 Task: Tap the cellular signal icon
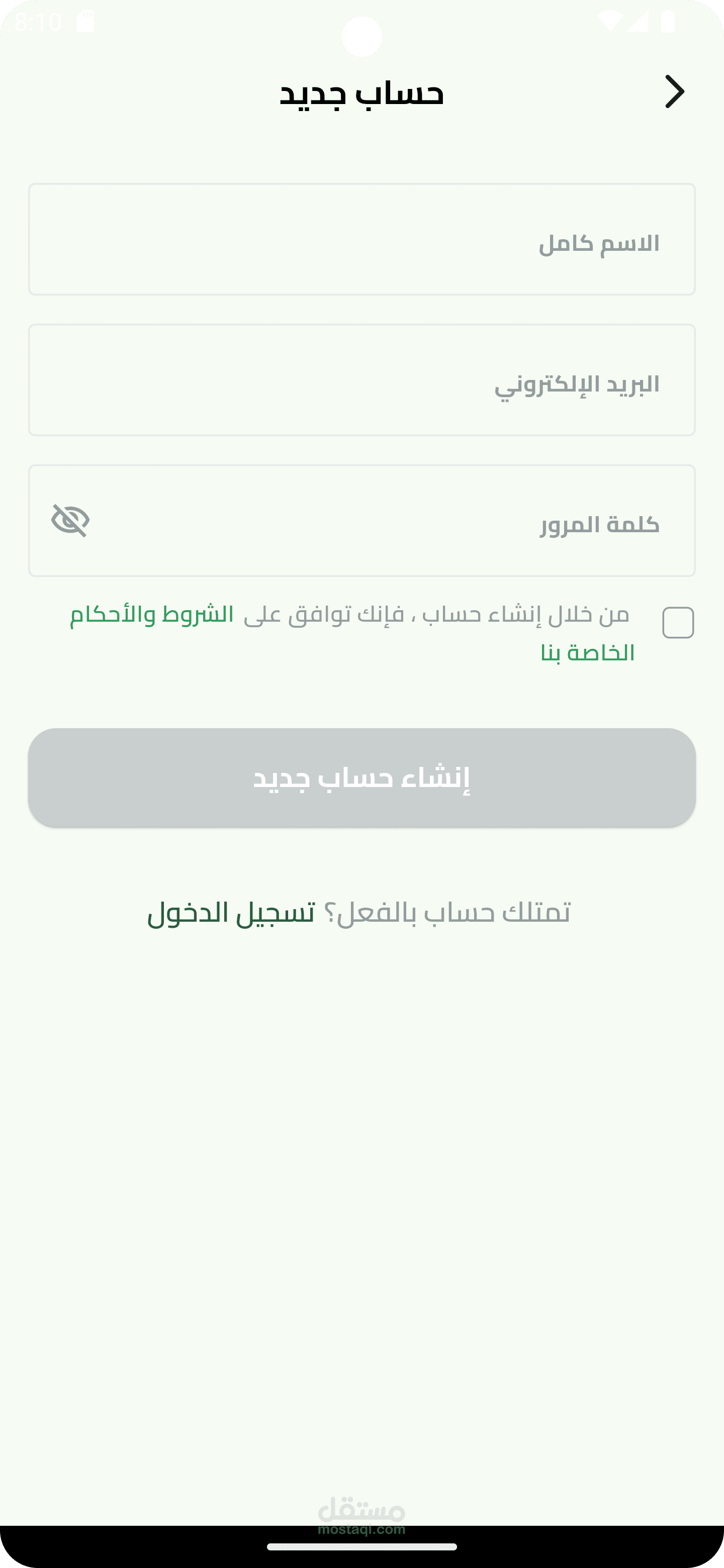[x=638, y=22]
